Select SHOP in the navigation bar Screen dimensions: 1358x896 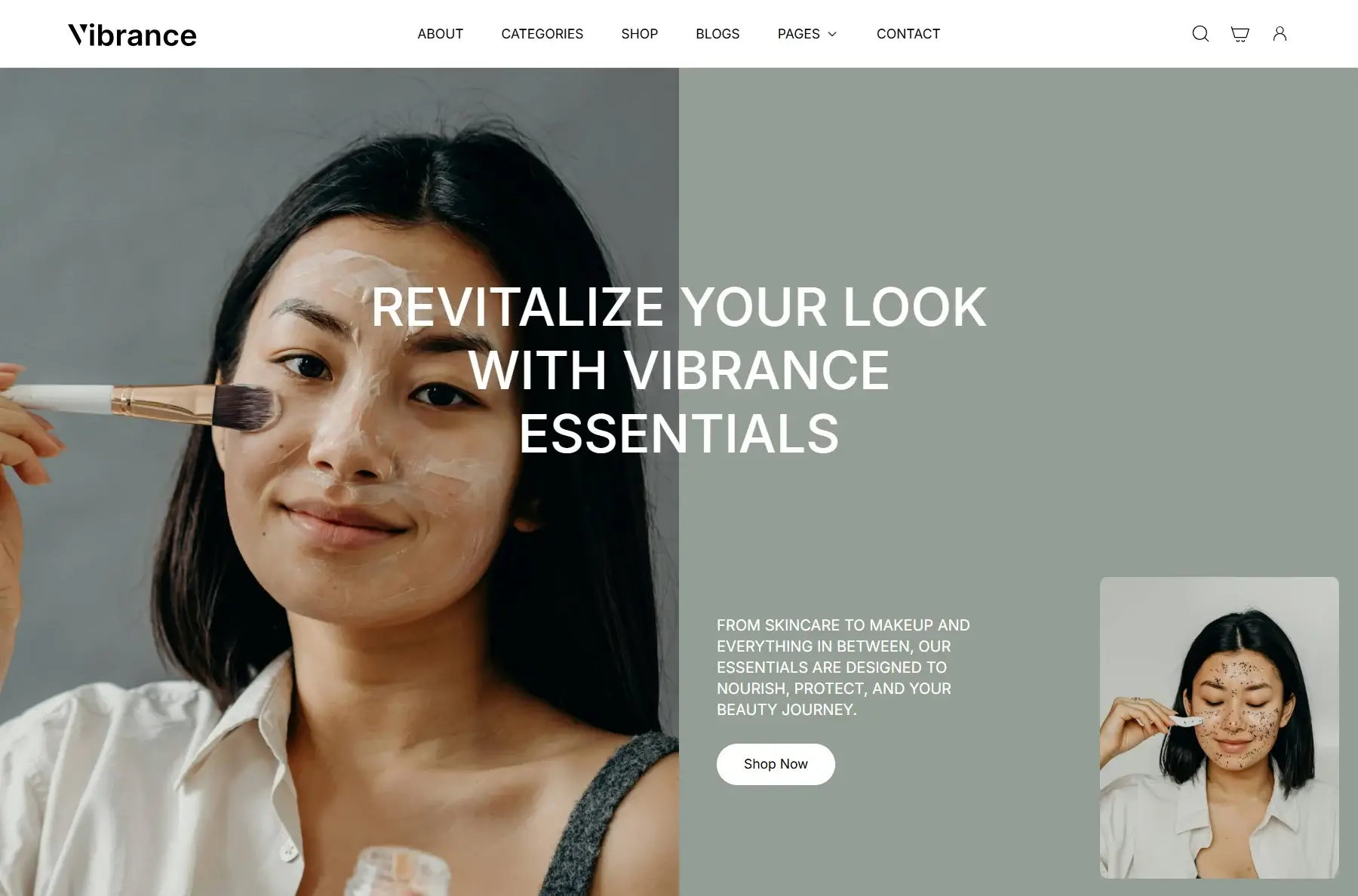[x=639, y=34]
